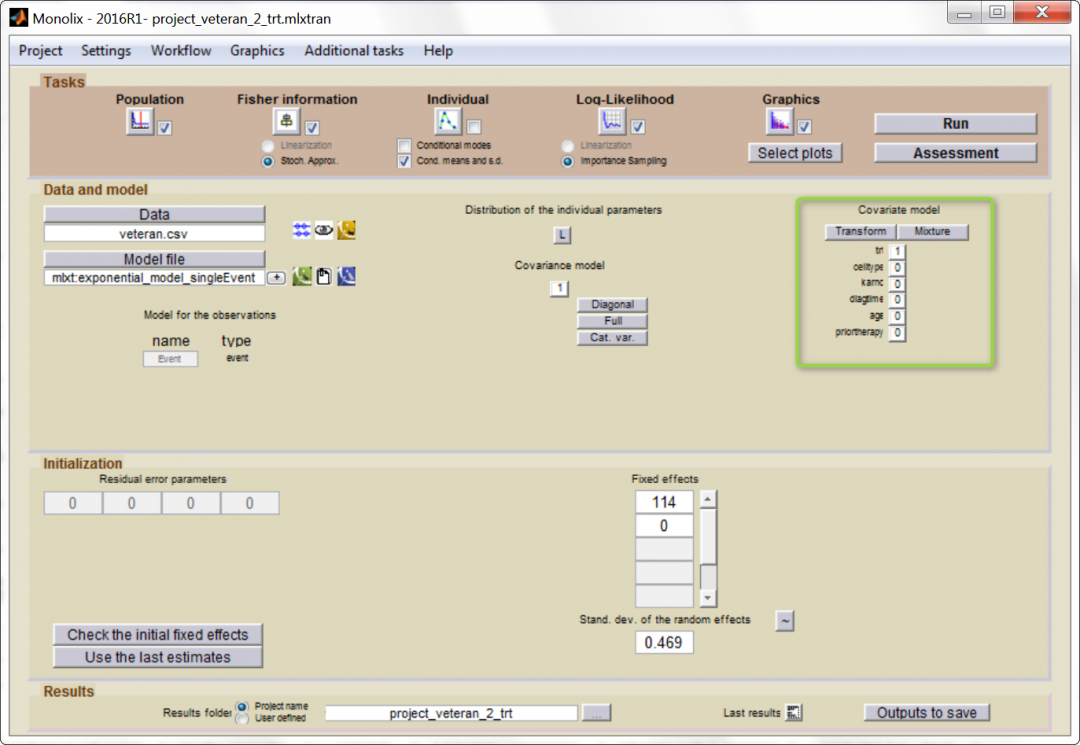Viewport: 1080px width, 745px height.
Task: Preview veteran.csv with the eye icon
Action: (x=323, y=230)
